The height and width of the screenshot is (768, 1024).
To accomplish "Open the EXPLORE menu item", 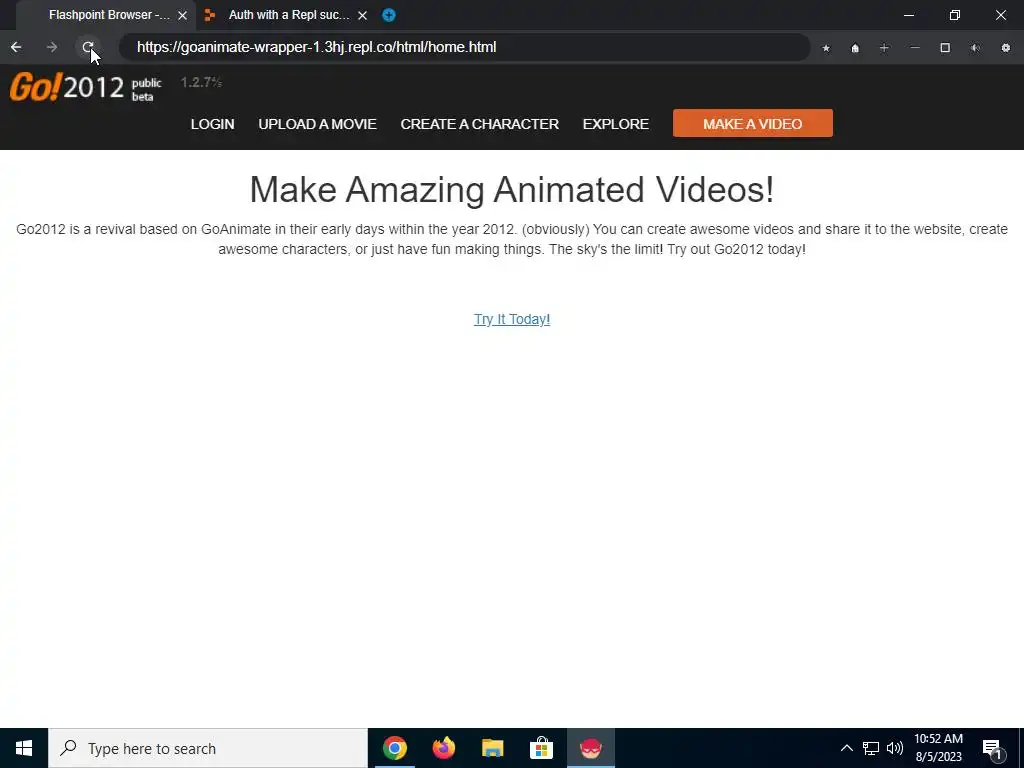I will (x=616, y=124).
